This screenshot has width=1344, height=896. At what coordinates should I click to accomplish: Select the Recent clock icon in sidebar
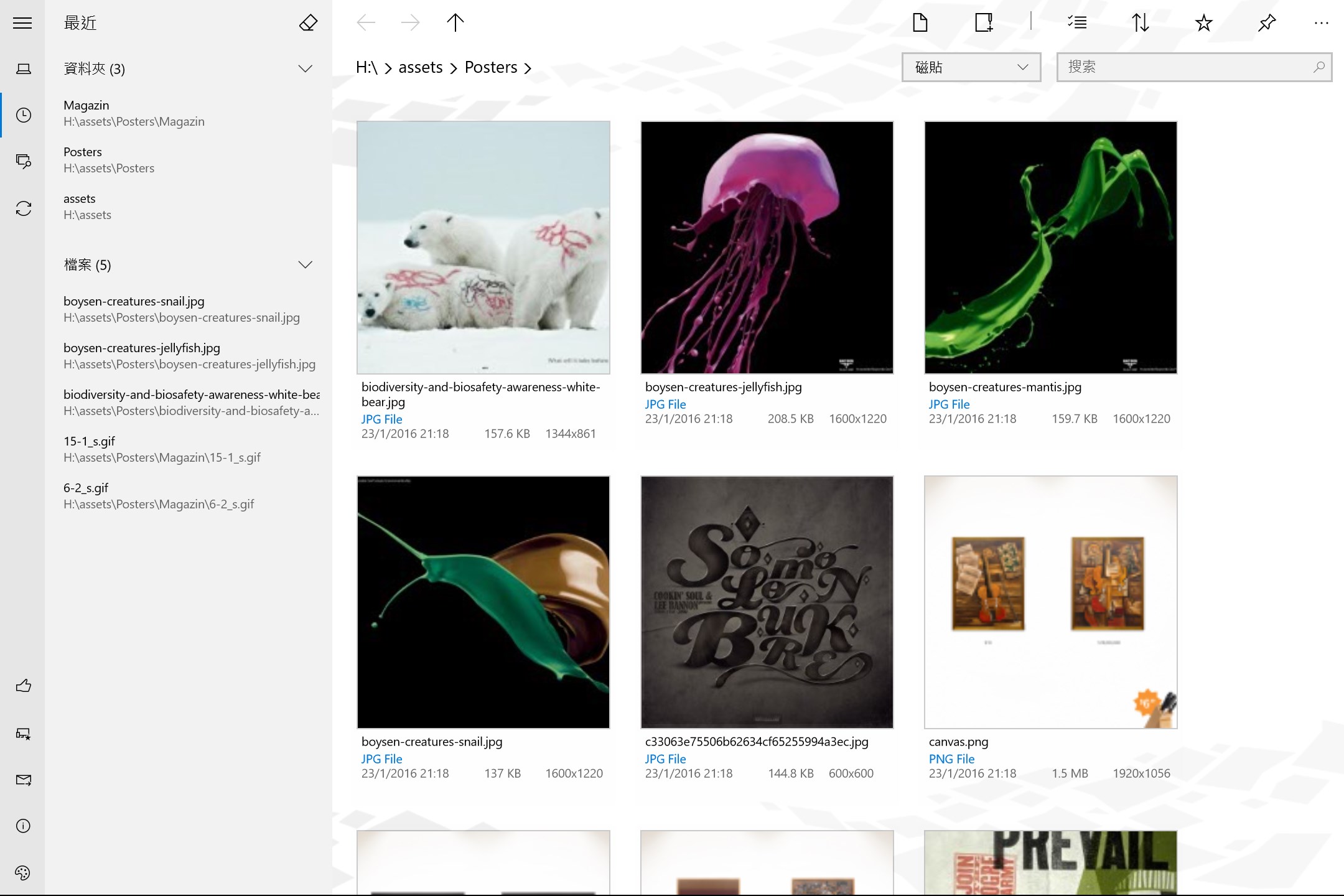coord(23,115)
